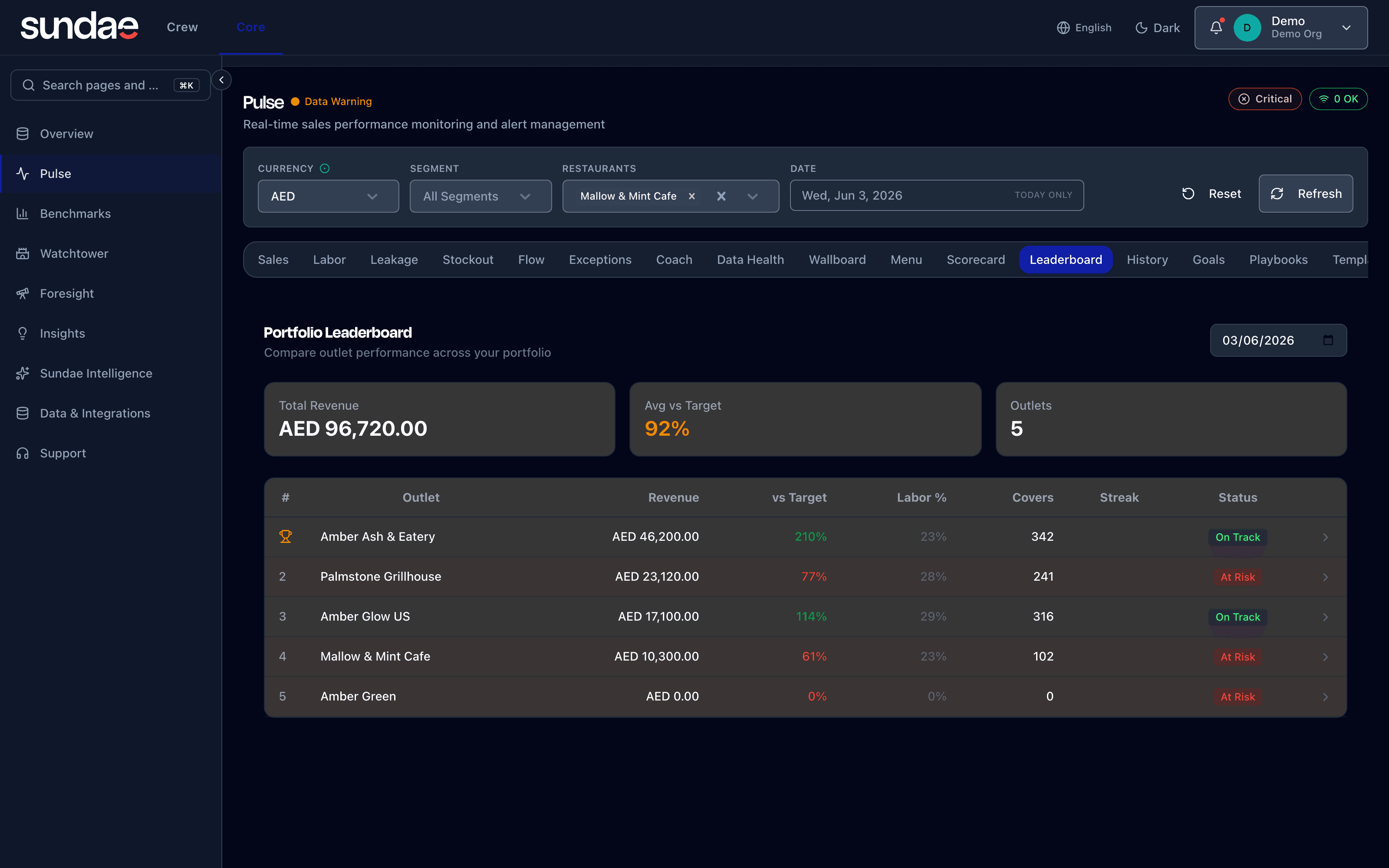Click the moon Dark theme icon
The height and width of the screenshot is (868, 1389).
click(x=1141, y=27)
